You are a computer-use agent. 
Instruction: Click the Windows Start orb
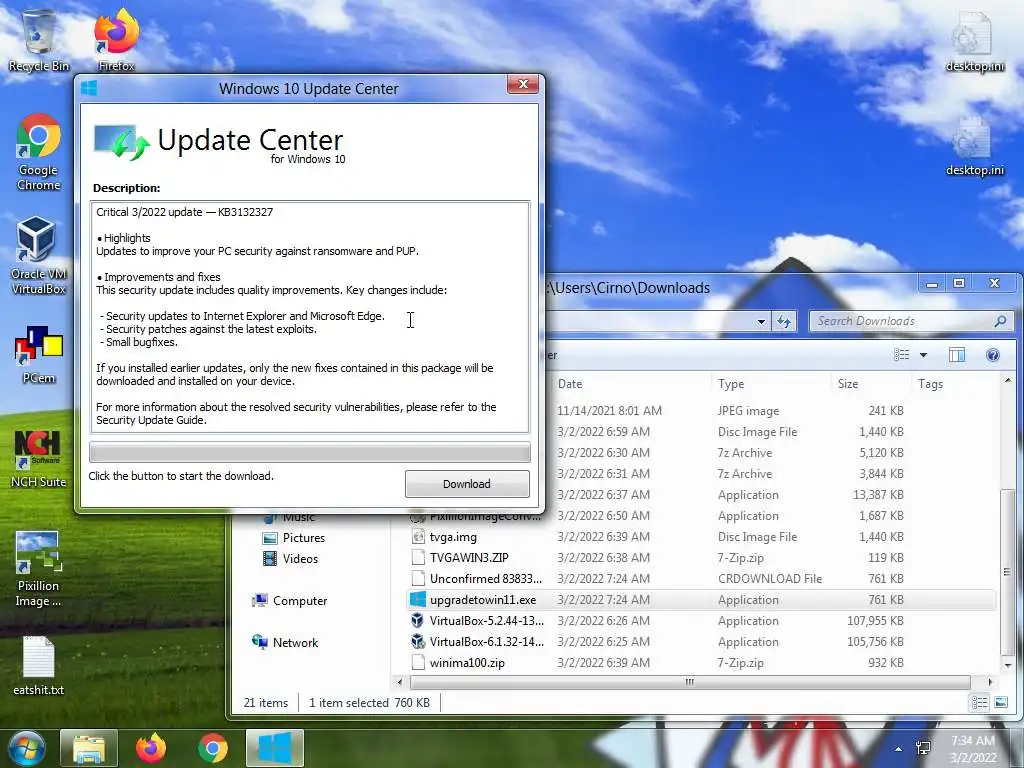(x=26, y=748)
